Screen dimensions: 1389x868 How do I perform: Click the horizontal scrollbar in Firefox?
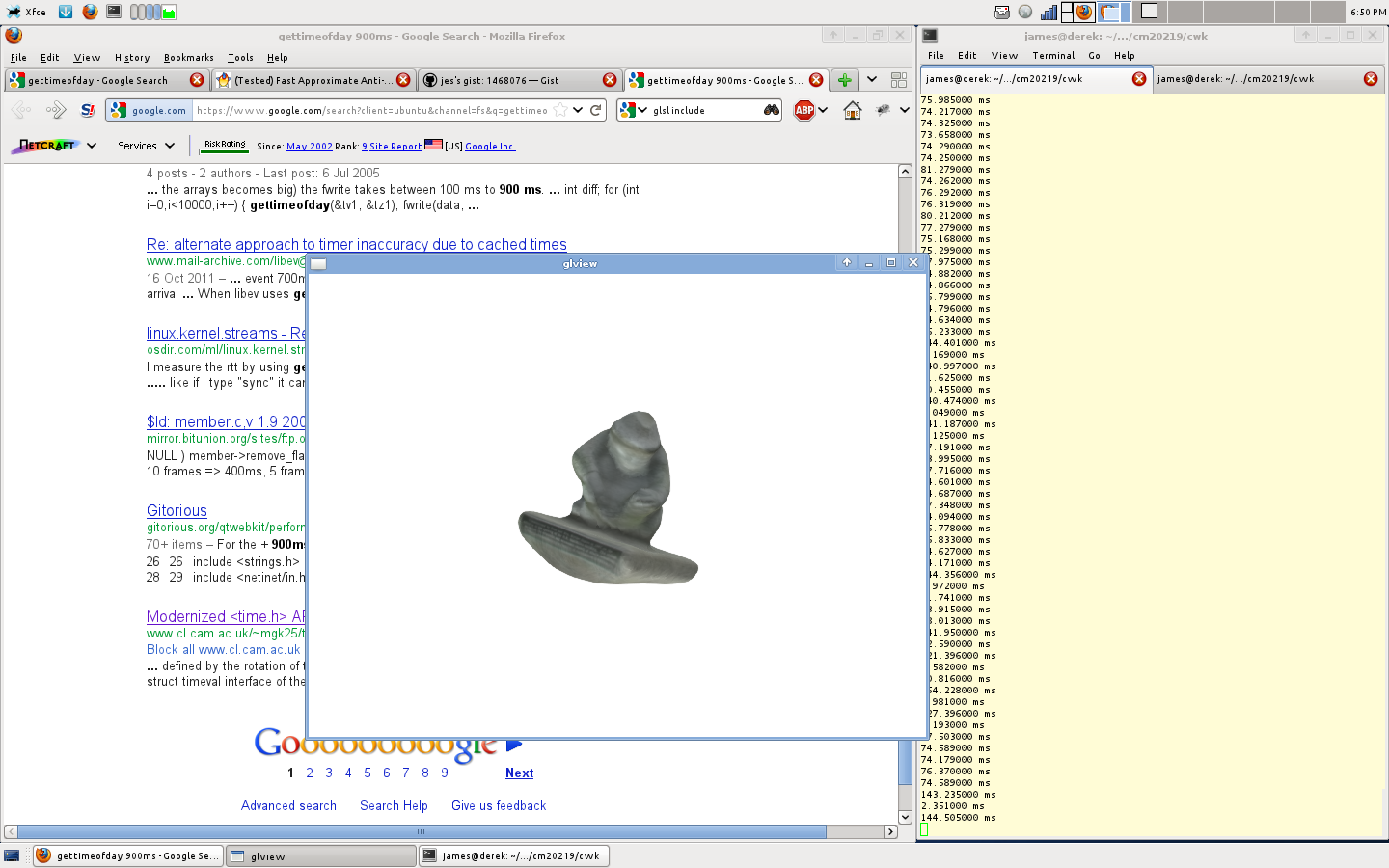[422, 831]
